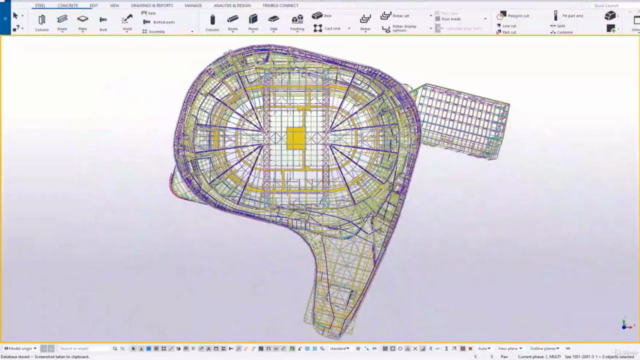
Task: Click the '0 objects selected' status text
Action: tap(617, 357)
